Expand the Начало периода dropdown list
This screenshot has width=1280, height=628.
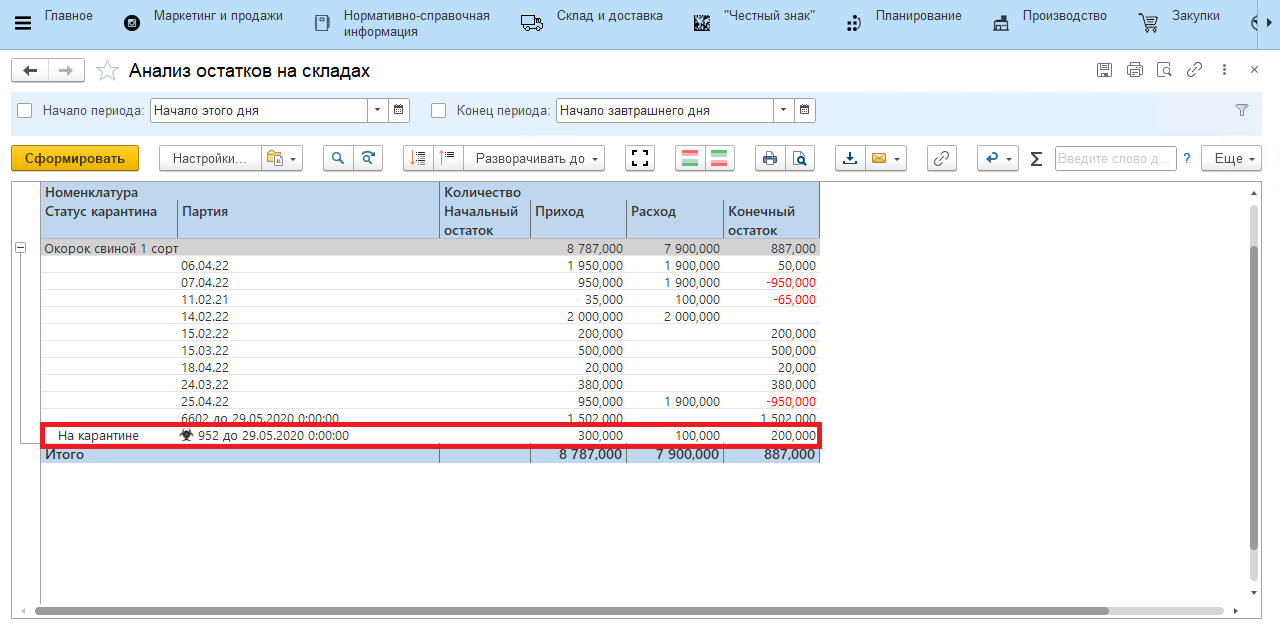click(377, 111)
